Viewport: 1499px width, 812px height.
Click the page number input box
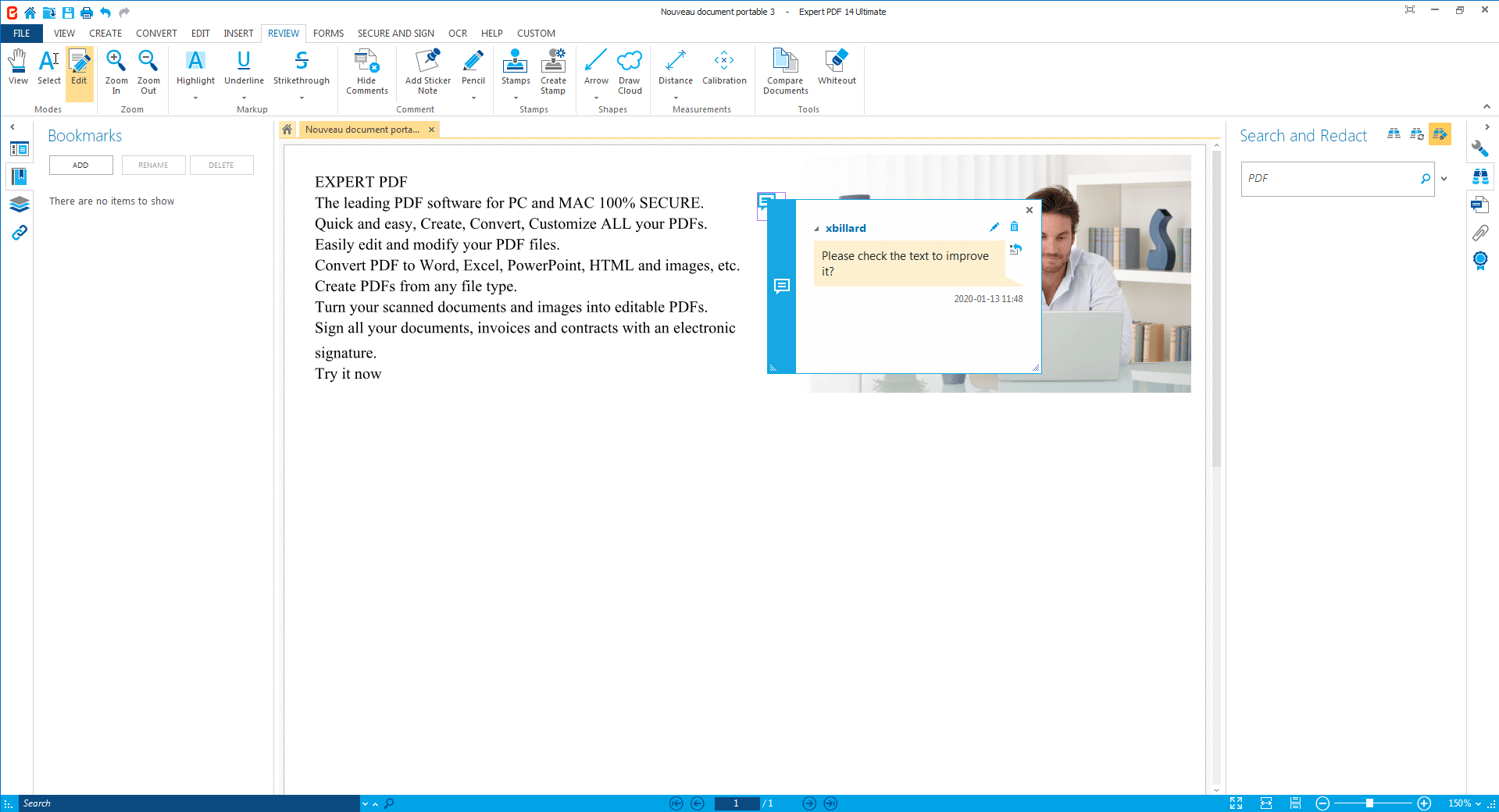click(x=736, y=803)
